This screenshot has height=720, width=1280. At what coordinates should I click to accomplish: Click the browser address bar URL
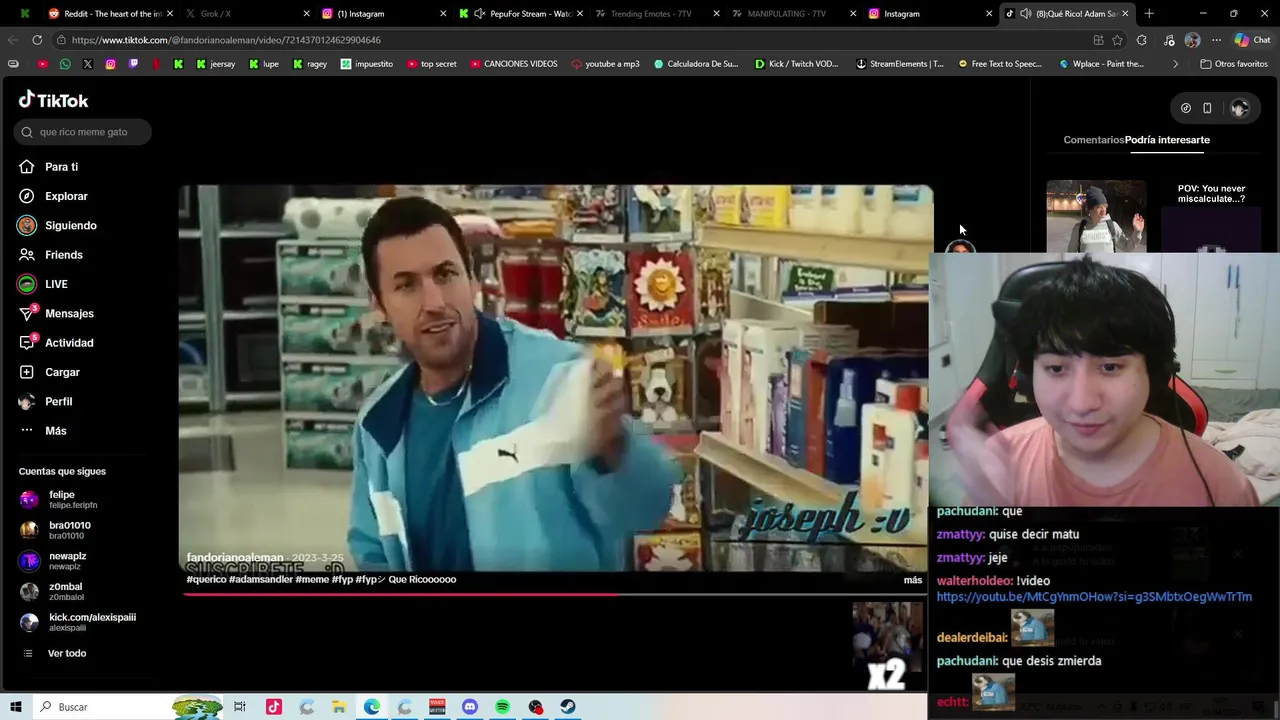(226, 40)
